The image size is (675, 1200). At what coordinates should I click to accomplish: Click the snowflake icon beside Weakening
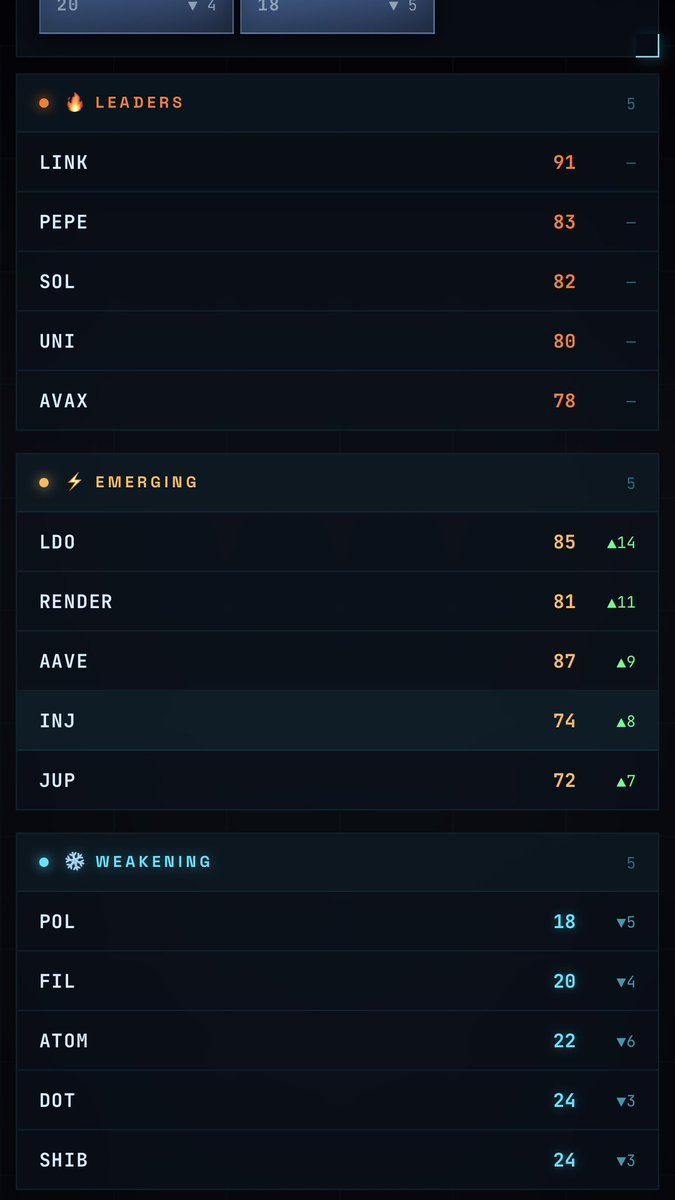click(75, 861)
